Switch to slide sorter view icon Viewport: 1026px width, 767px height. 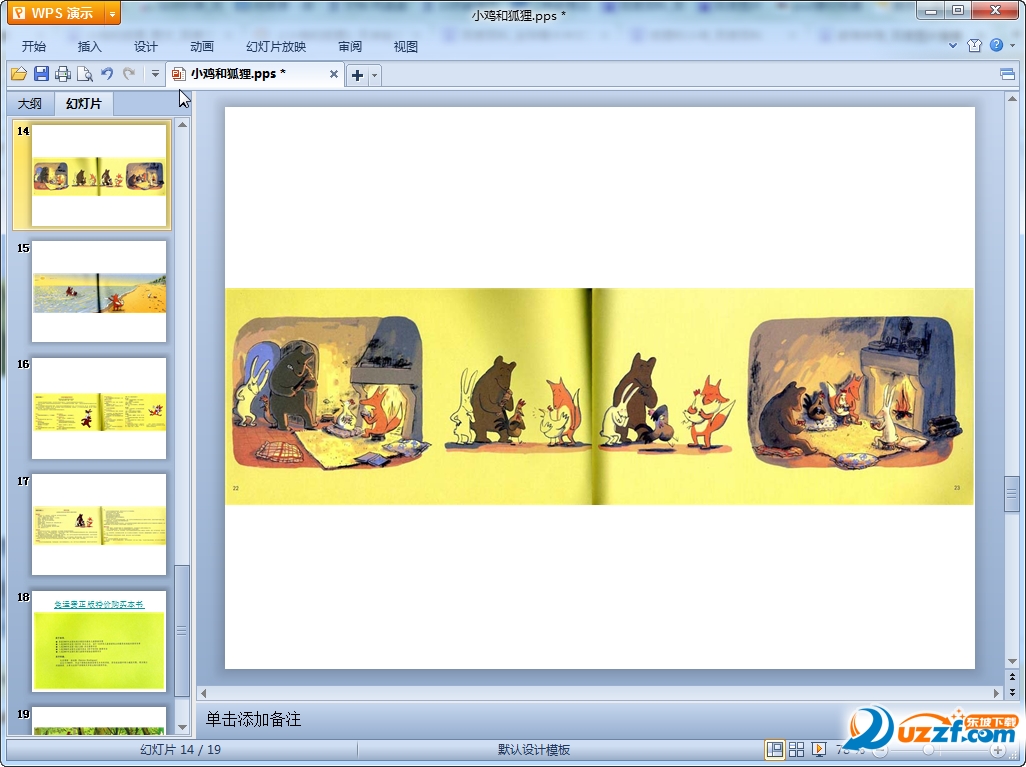tap(796, 749)
